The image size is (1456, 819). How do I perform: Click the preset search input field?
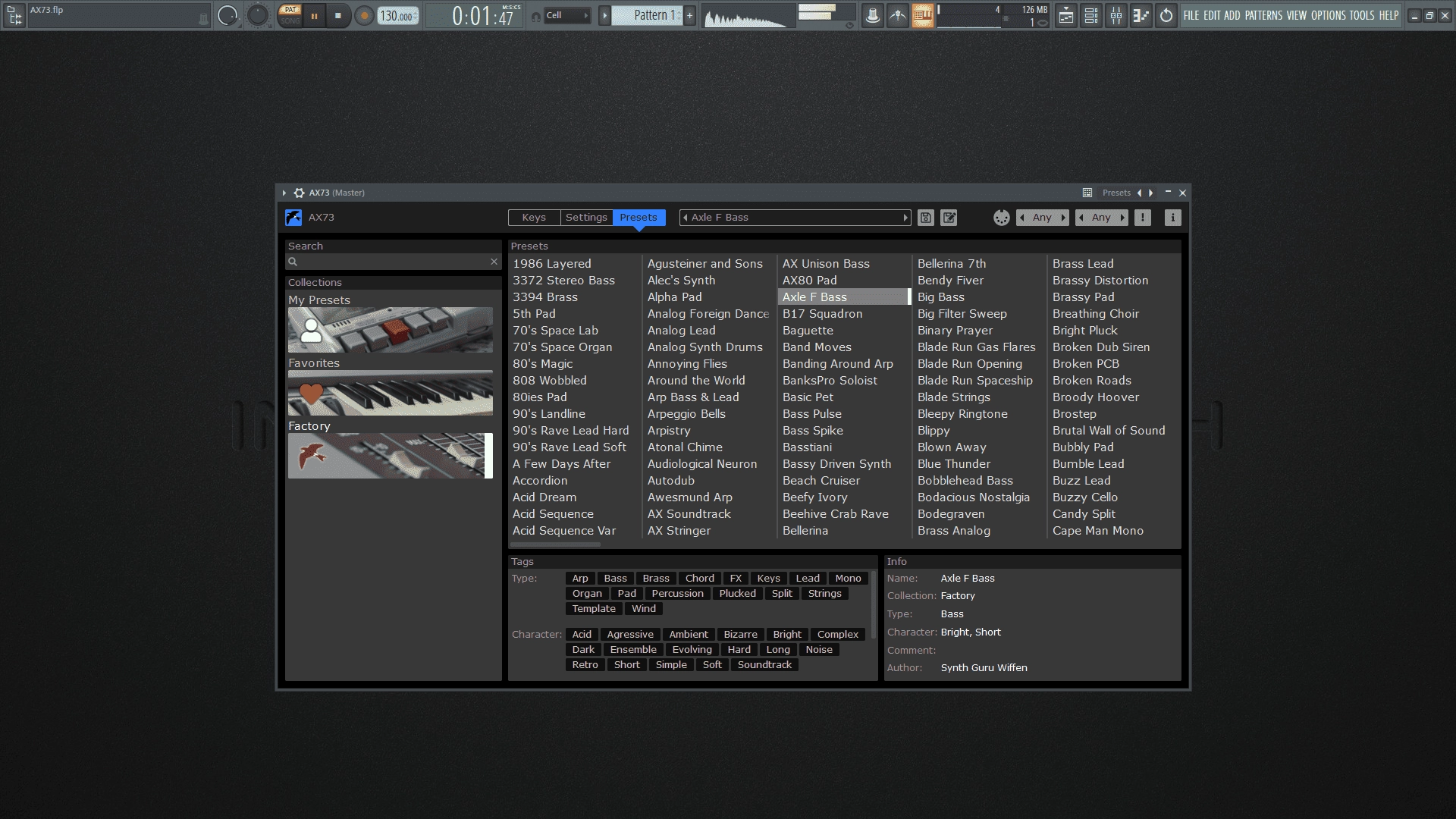[394, 262]
